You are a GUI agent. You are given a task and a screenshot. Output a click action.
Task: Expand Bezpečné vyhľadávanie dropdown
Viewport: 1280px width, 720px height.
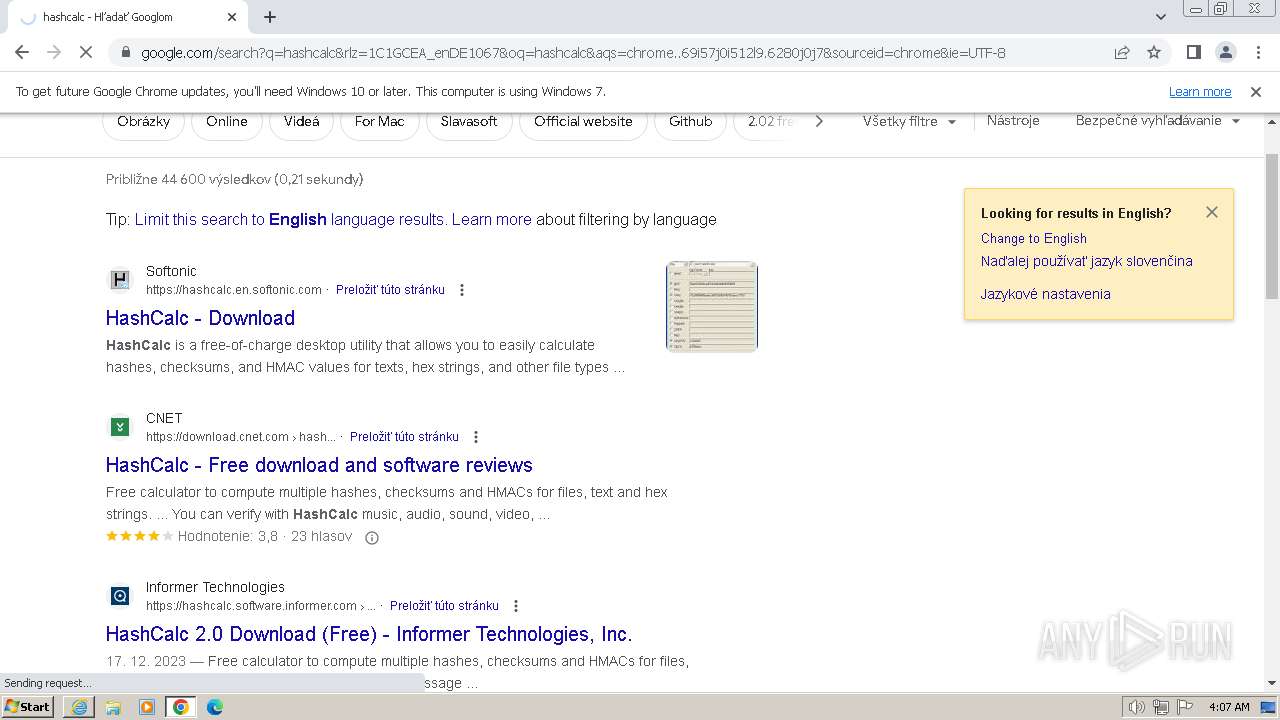pos(1157,121)
